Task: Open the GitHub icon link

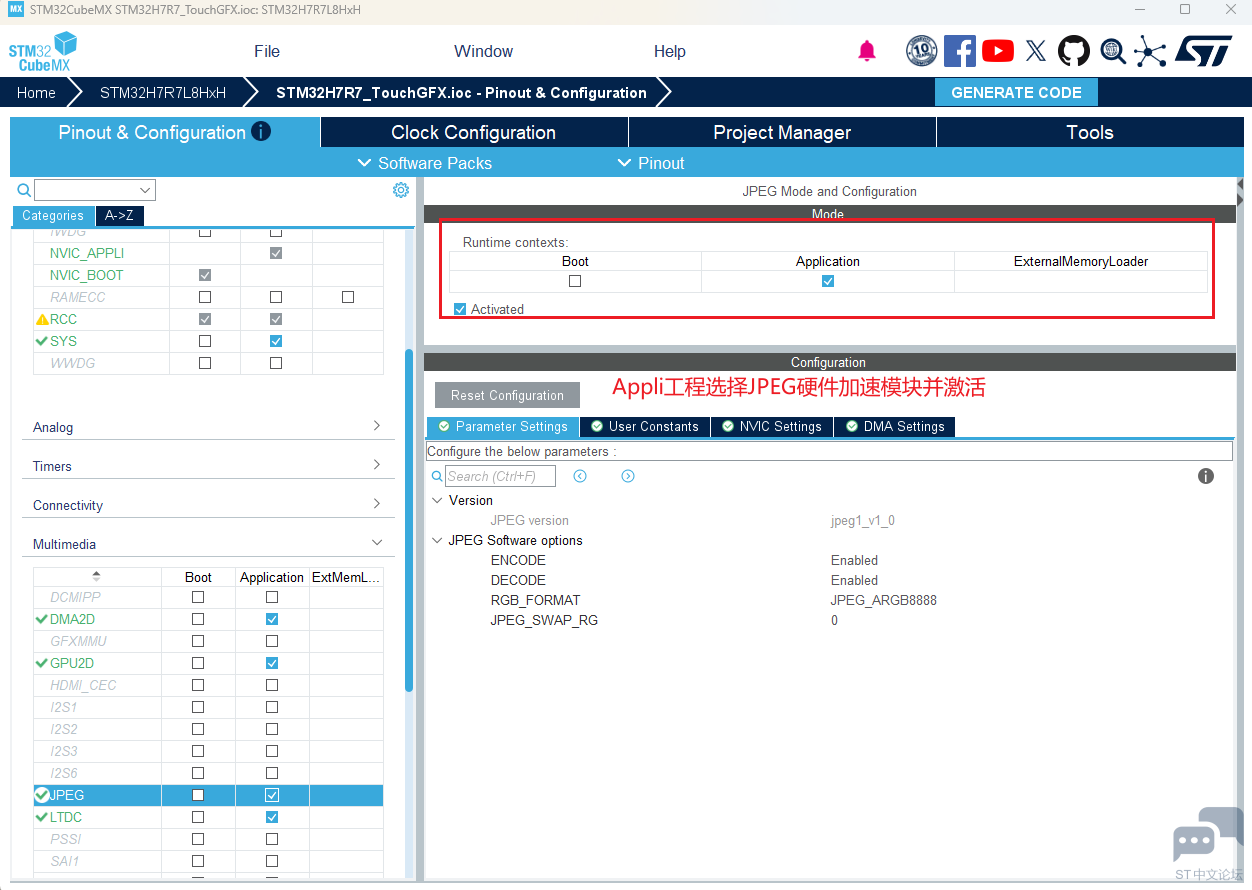Action: click(x=1074, y=51)
